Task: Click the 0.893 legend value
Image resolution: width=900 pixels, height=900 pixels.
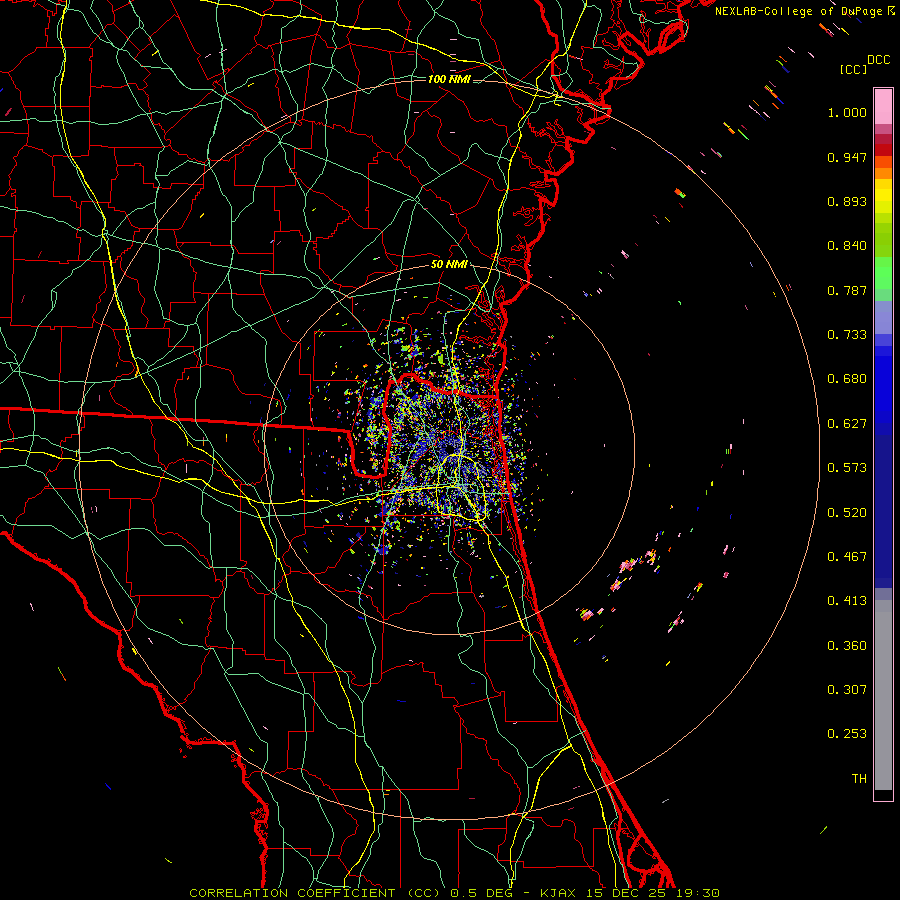Action: tap(847, 201)
